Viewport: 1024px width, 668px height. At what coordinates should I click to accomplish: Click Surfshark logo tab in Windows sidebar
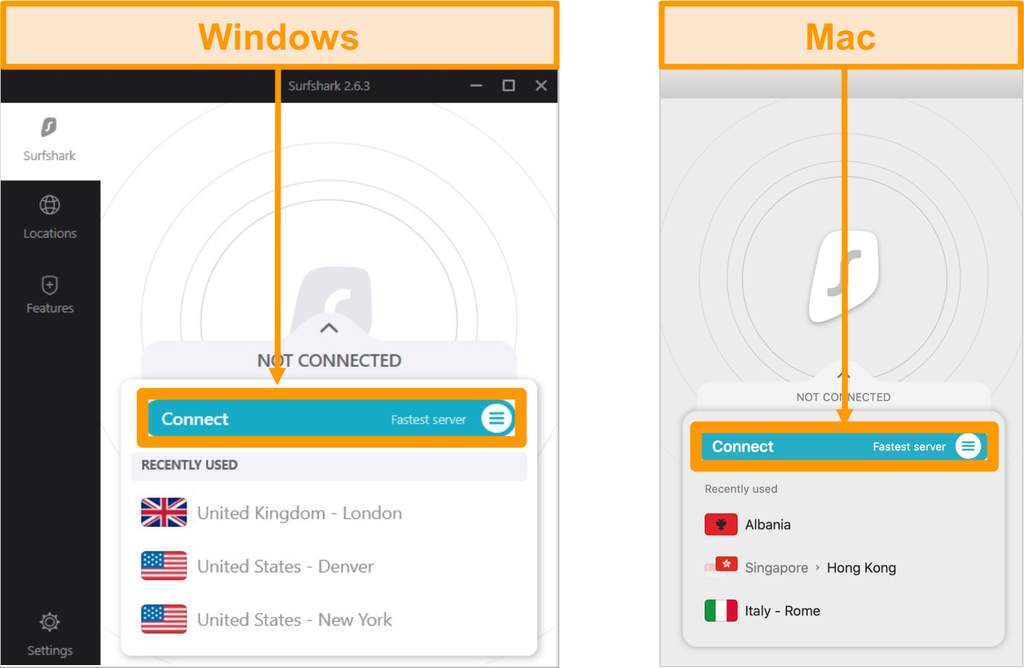coord(50,140)
